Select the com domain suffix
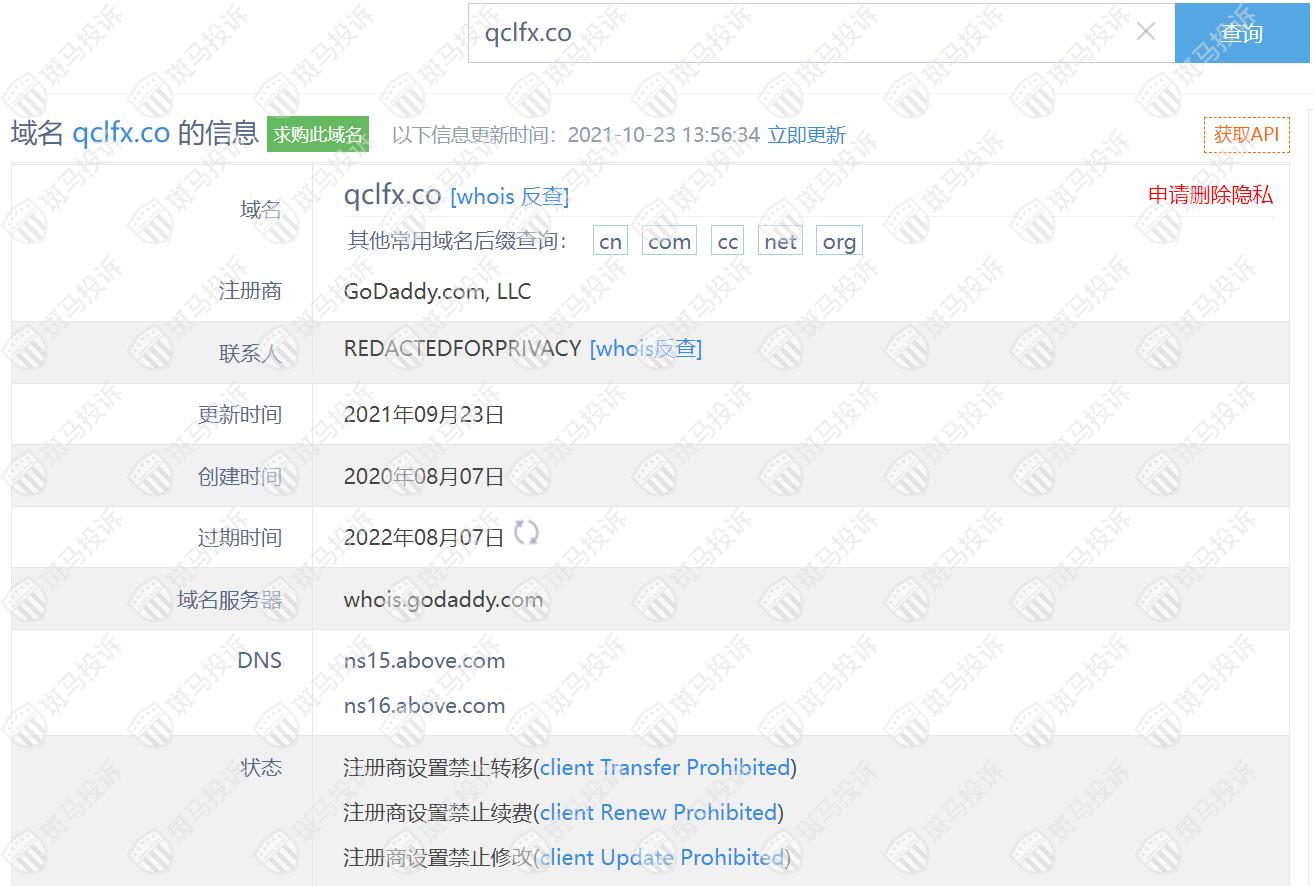 click(x=669, y=242)
